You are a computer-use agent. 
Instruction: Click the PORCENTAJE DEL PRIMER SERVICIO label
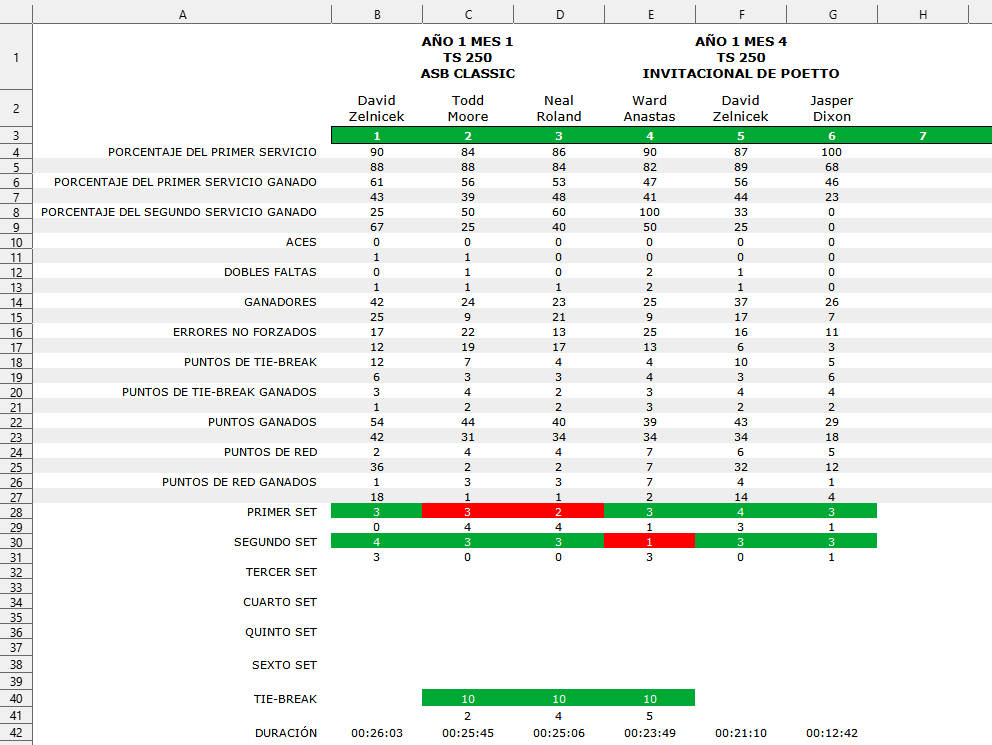click(212, 152)
